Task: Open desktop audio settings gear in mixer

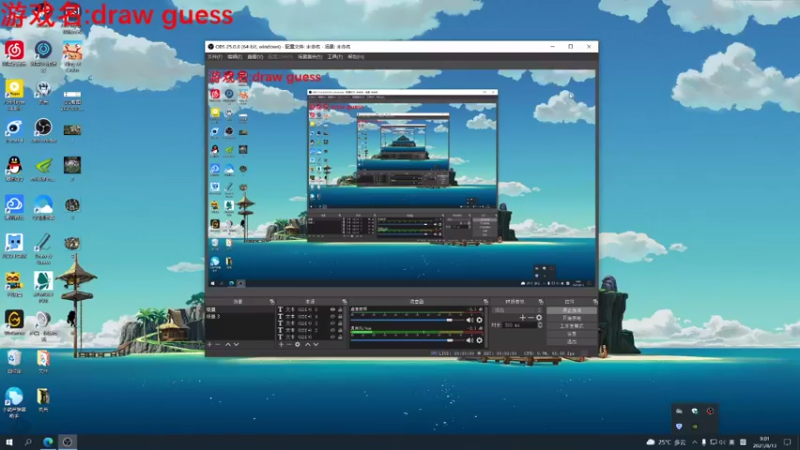Action: [479, 320]
